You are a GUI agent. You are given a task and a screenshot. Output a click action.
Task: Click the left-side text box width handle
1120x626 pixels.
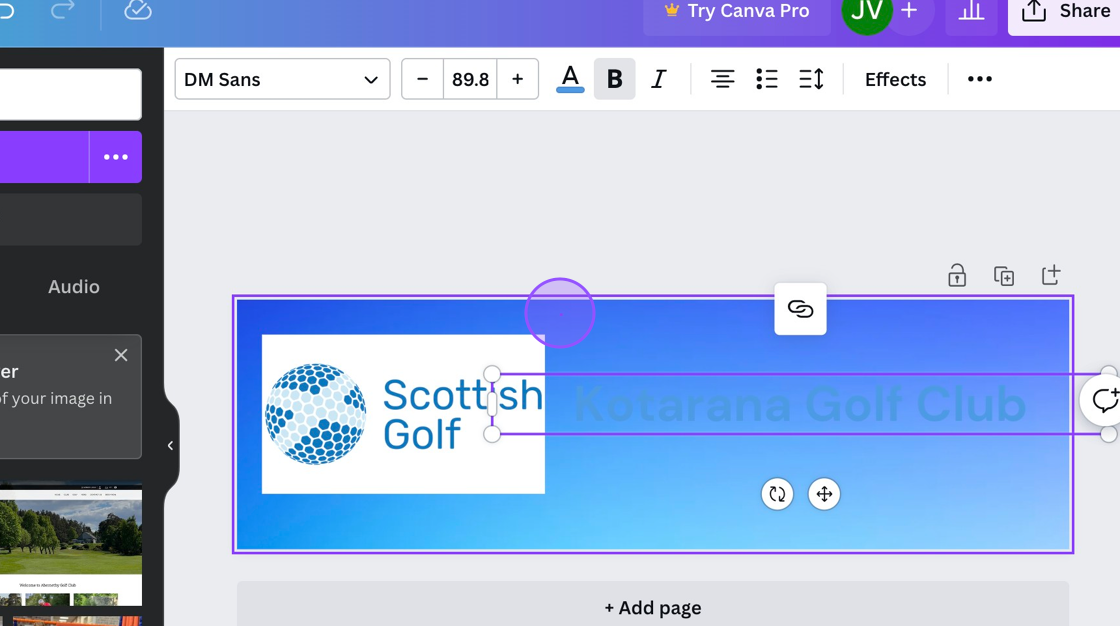point(492,404)
